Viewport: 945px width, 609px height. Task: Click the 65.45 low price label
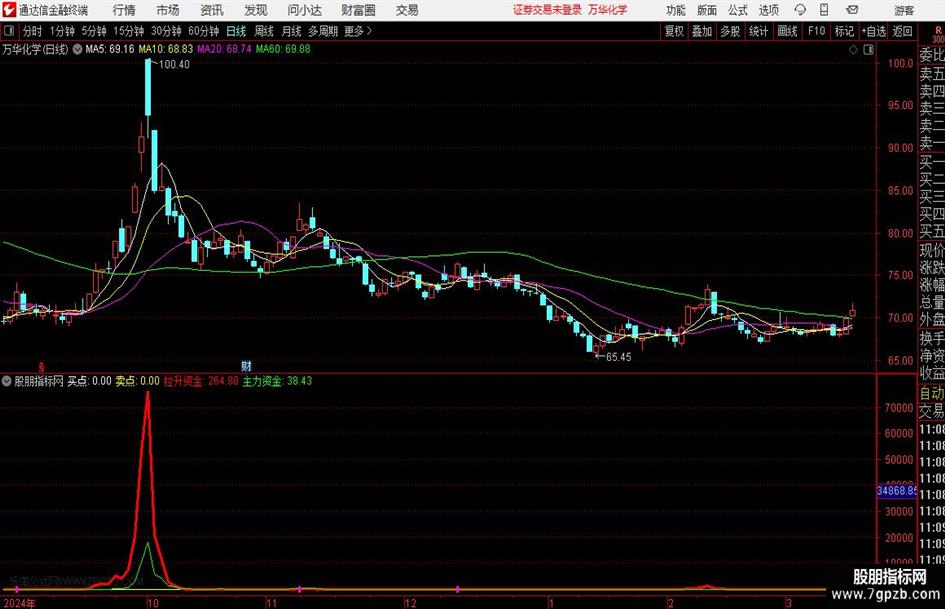coord(618,357)
